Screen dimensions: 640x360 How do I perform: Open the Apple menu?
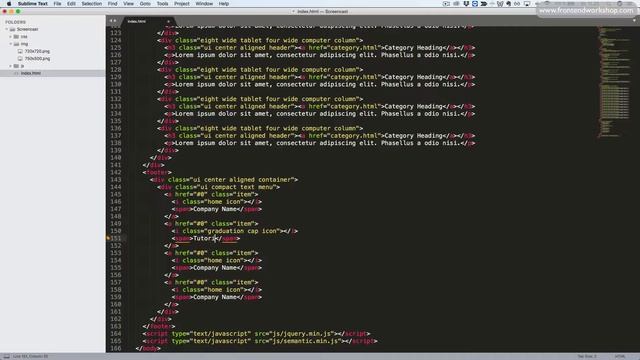(9, 4)
